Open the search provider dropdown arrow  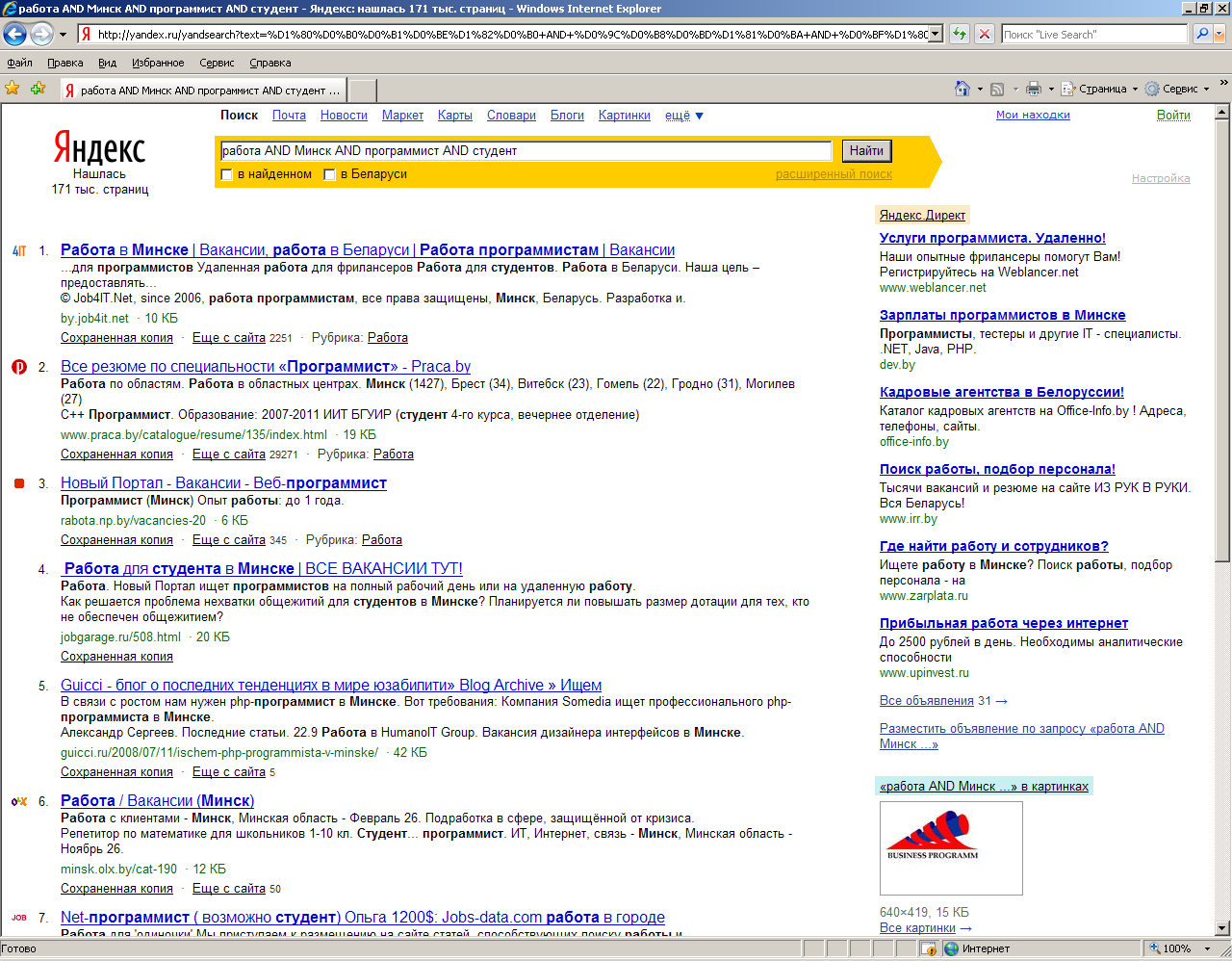pos(1219,34)
